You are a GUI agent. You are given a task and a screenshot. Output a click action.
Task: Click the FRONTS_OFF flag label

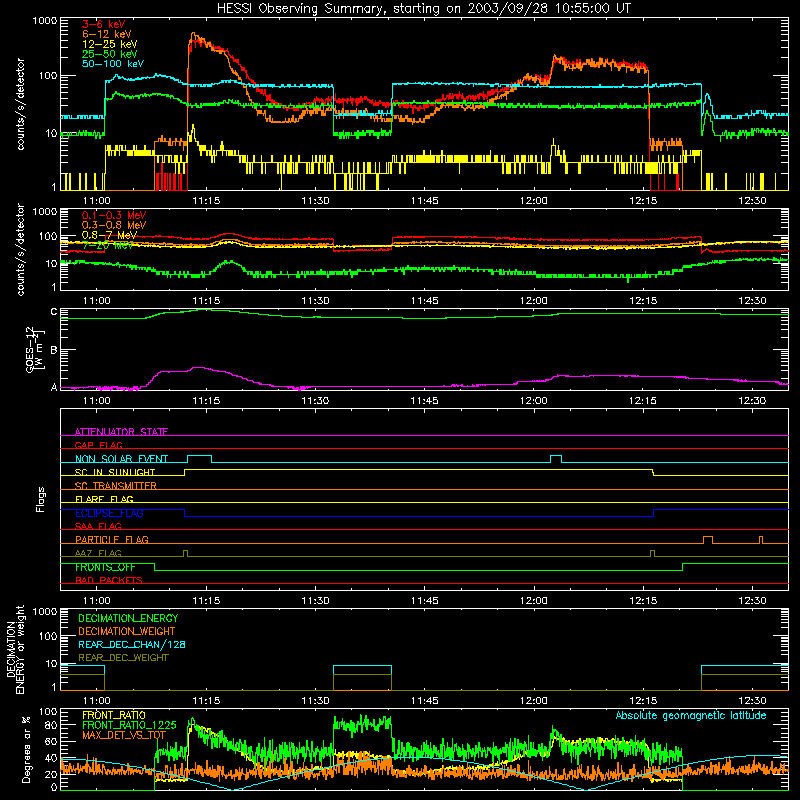tap(105, 567)
